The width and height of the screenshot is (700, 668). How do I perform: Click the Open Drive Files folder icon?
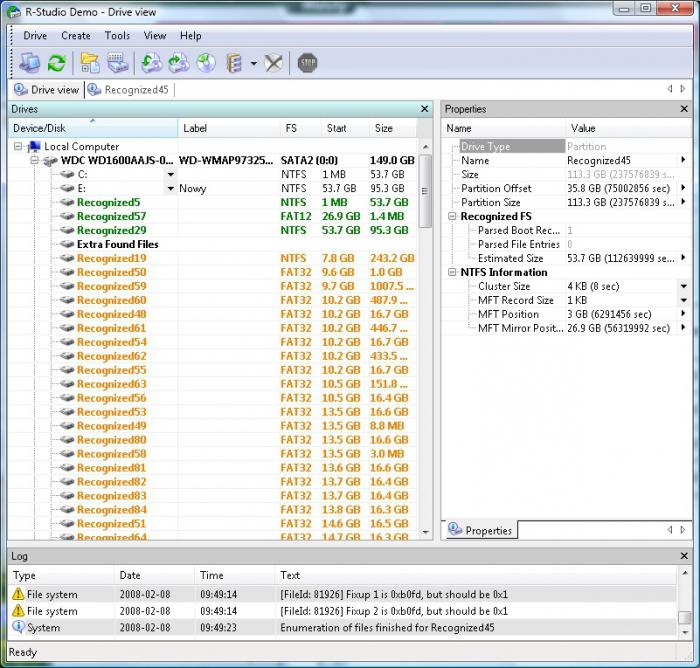pos(90,63)
